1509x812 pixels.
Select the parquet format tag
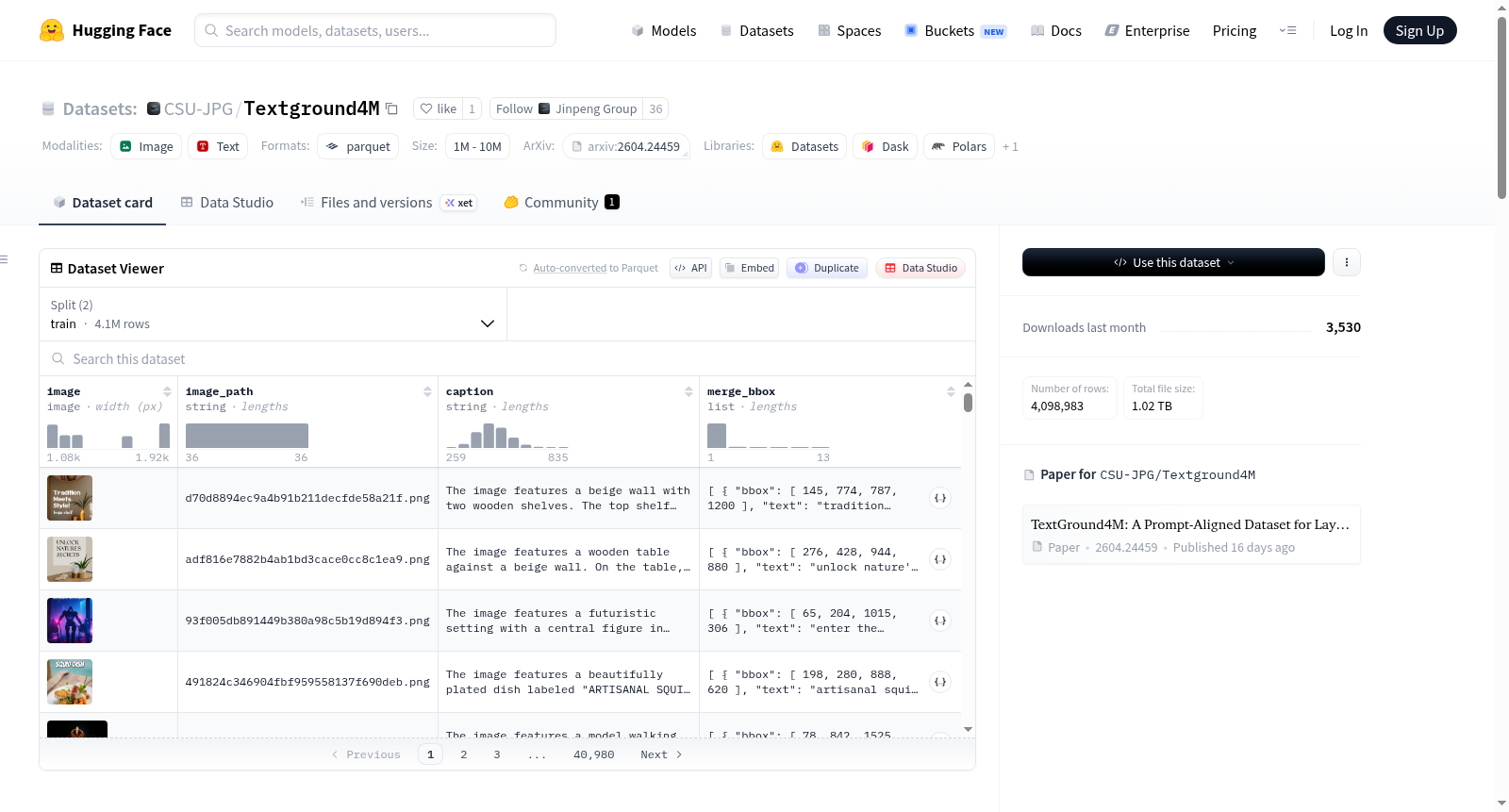click(x=357, y=146)
